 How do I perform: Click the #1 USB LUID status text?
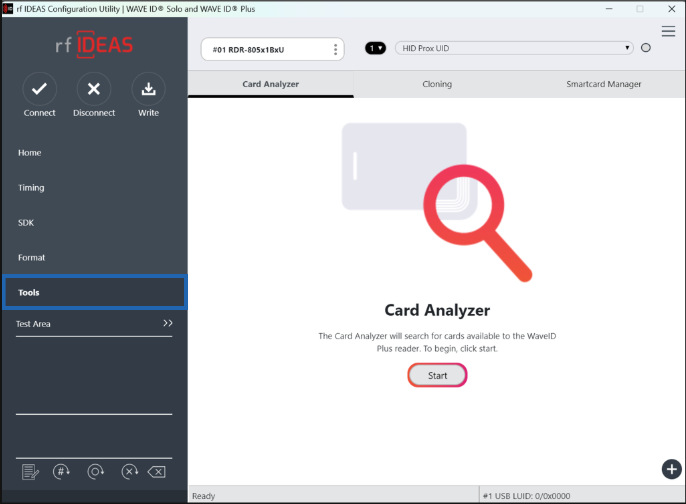click(x=526, y=496)
